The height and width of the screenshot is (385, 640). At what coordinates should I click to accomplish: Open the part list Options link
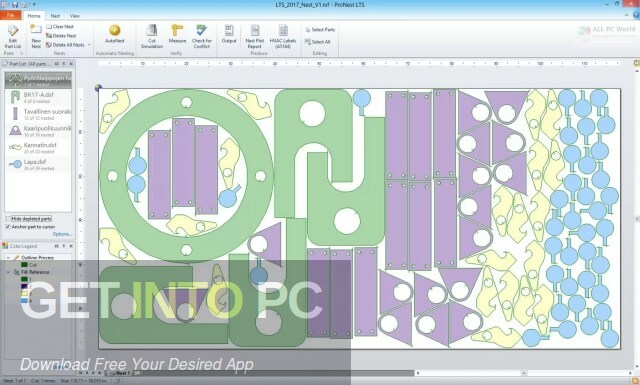tap(62, 234)
